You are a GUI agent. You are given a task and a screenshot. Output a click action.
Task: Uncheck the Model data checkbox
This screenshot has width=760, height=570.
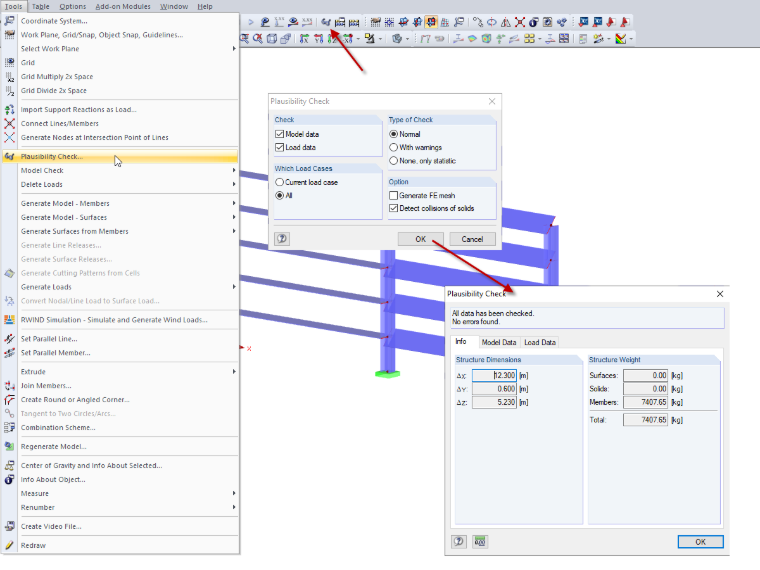(x=279, y=134)
